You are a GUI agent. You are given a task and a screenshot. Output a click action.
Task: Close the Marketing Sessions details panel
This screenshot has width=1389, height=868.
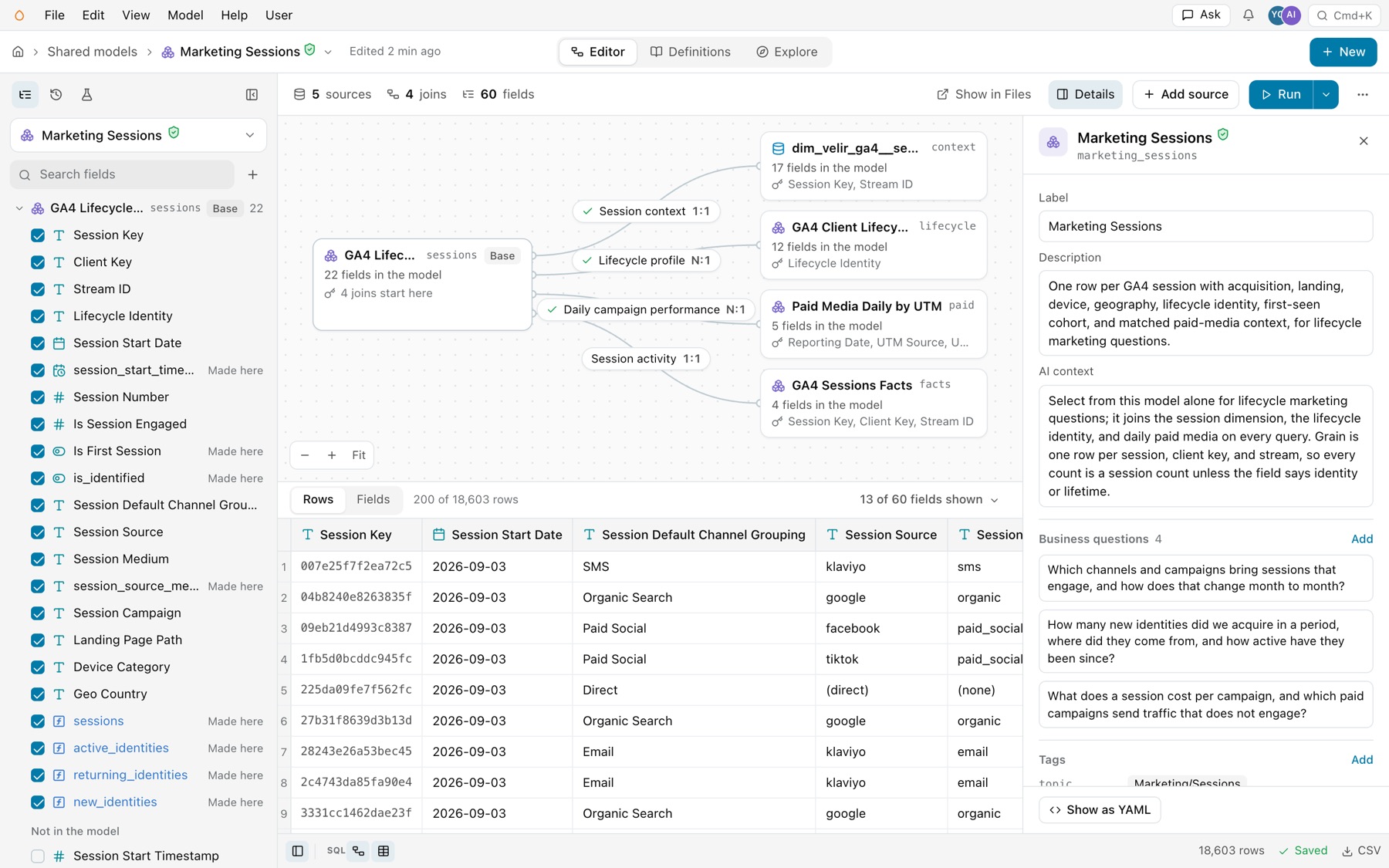pos(1364,141)
